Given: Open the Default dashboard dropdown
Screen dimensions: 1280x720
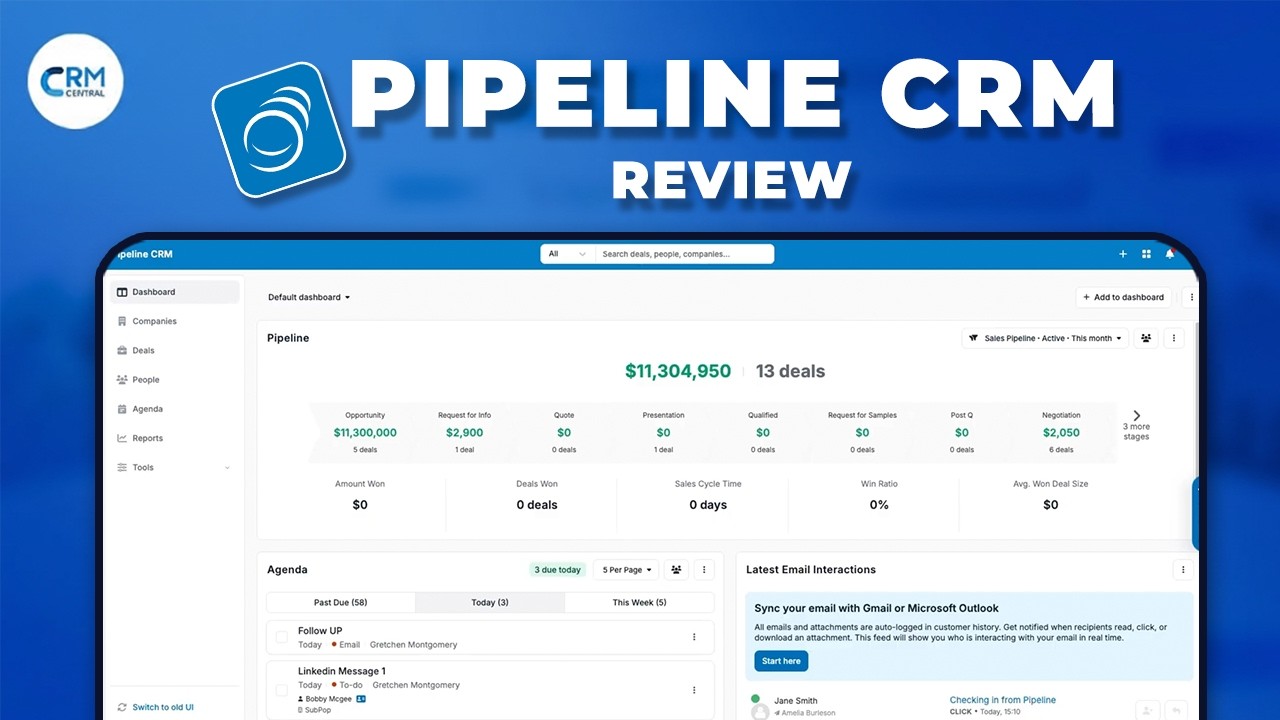Looking at the screenshot, I should pyautogui.click(x=310, y=297).
